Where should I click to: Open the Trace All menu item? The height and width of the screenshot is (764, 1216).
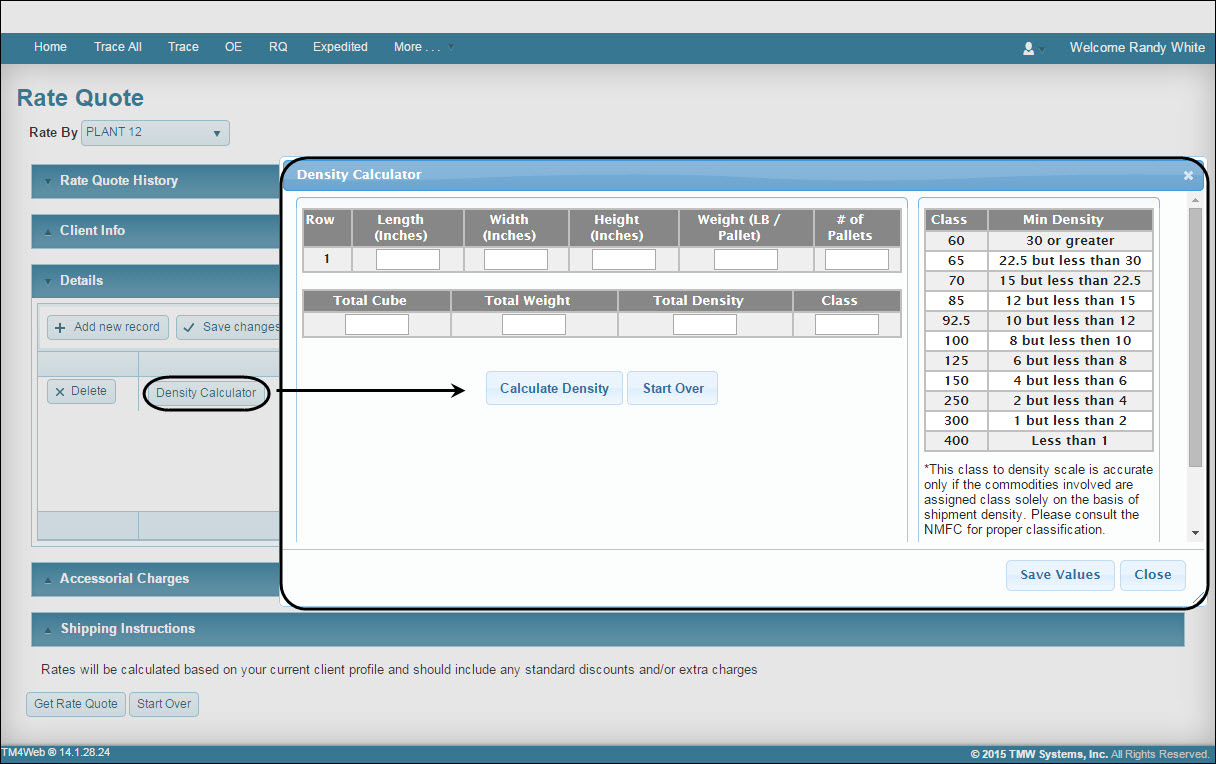click(118, 47)
